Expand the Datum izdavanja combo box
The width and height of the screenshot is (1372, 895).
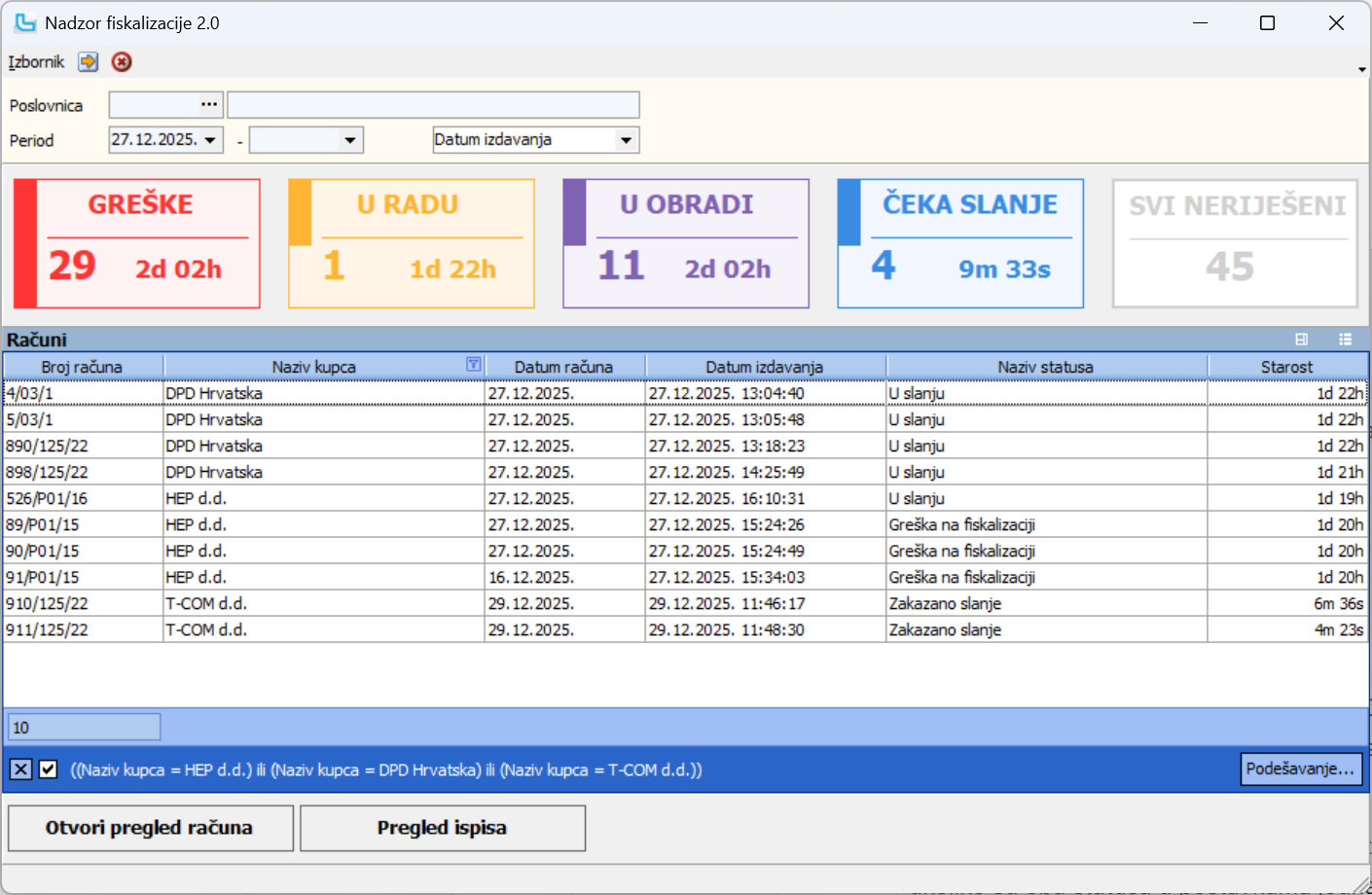(627, 140)
